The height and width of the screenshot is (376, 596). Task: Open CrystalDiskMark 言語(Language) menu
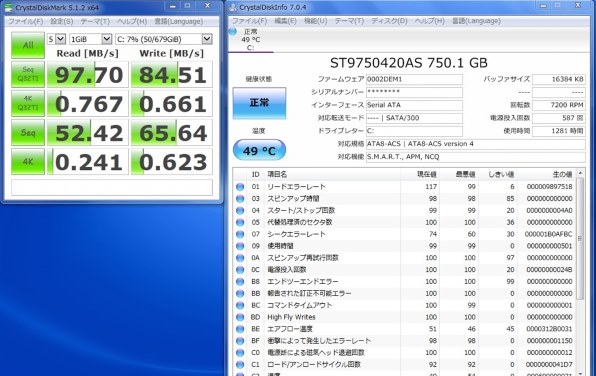pyautogui.click(x=179, y=21)
